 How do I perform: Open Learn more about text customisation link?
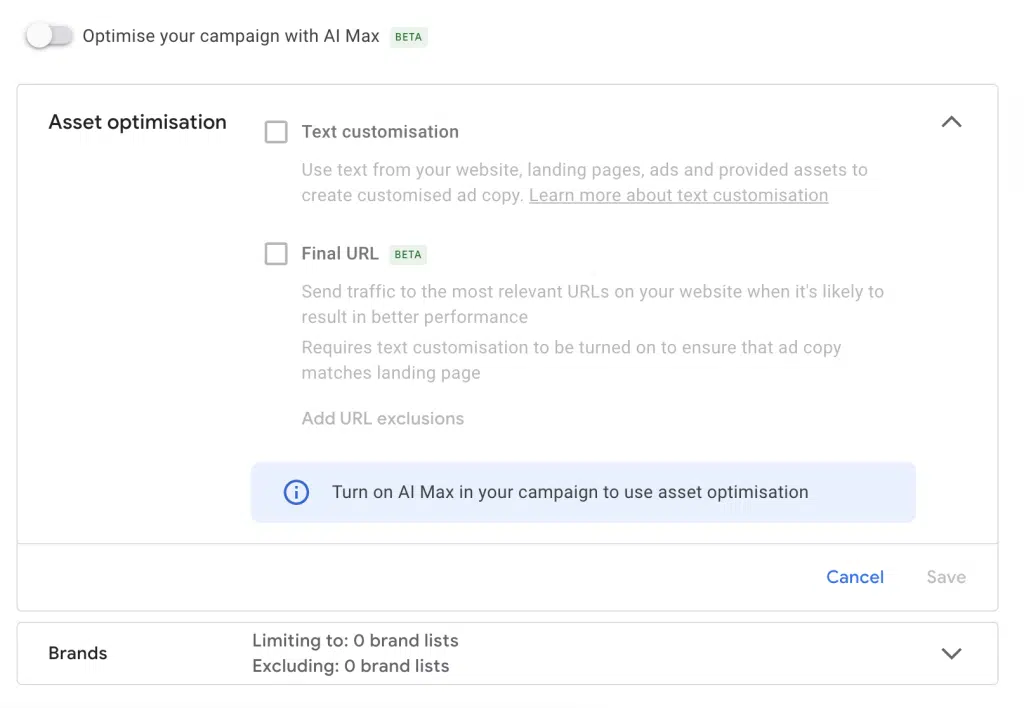pyautogui.click(x=679, y=195)
